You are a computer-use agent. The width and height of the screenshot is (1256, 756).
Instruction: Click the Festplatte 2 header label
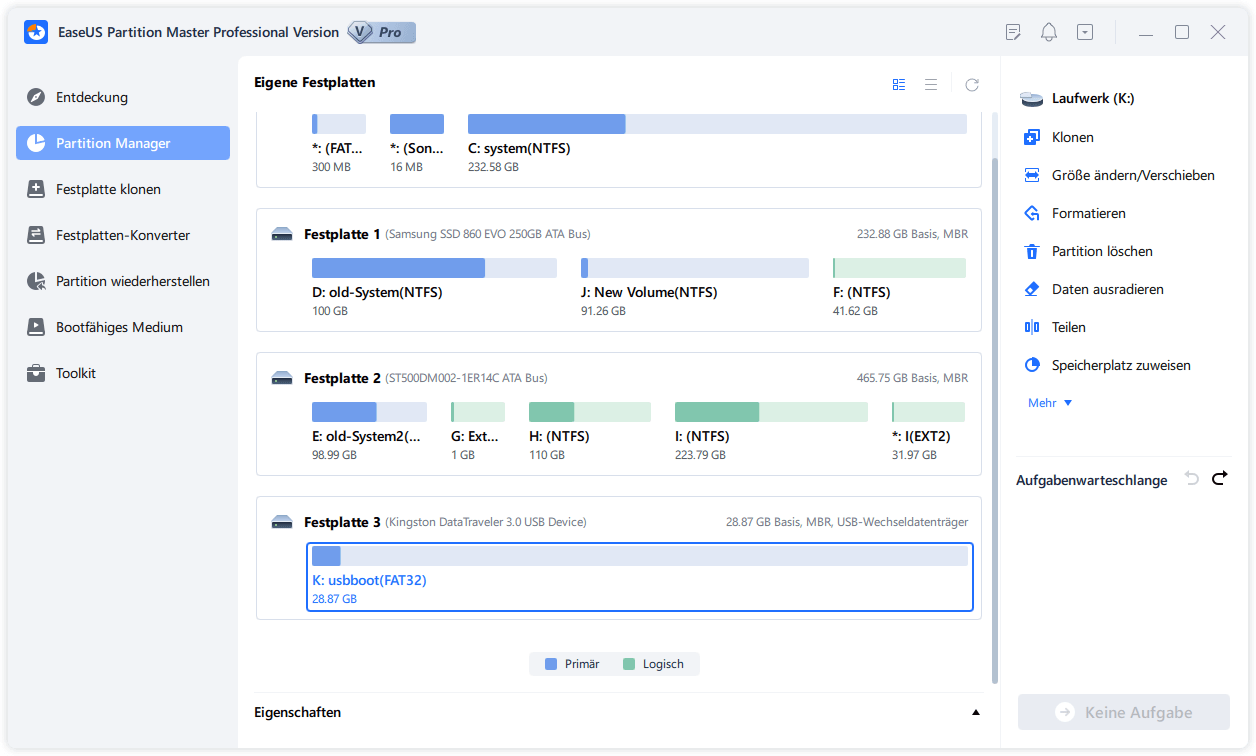pyautogui.click(x=342, y=378)
